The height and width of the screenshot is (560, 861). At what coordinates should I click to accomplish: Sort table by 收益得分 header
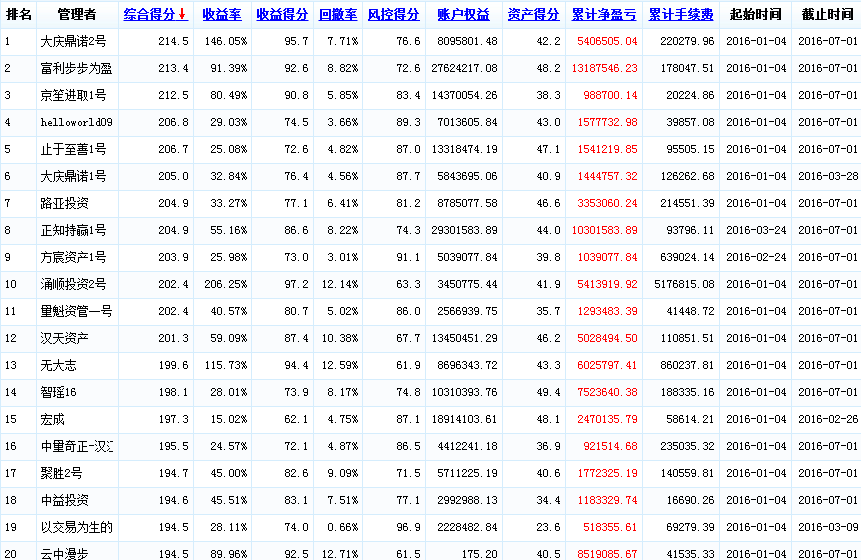282,15
